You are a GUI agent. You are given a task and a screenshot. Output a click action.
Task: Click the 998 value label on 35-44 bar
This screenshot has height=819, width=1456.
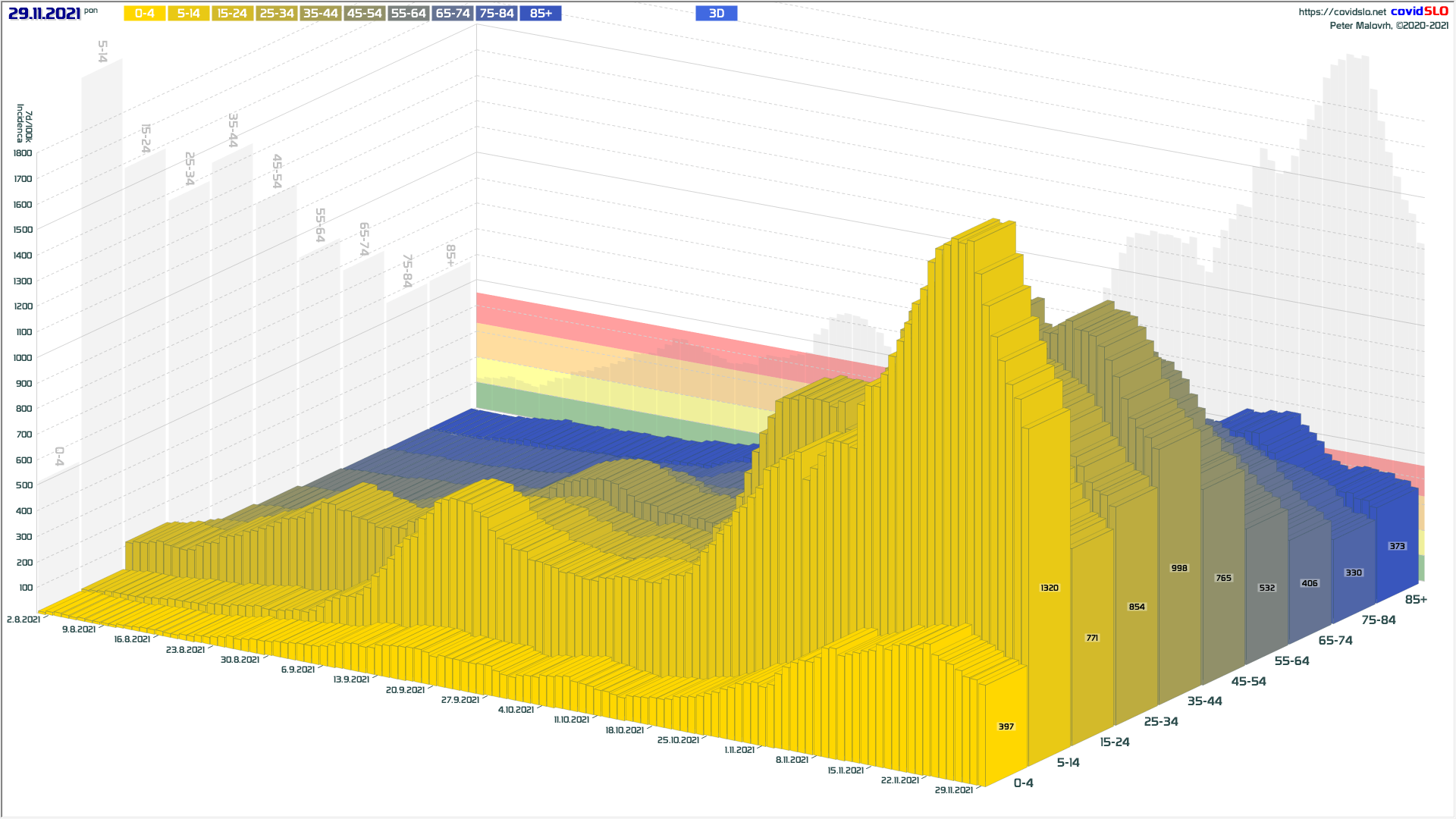(1179, 568)
